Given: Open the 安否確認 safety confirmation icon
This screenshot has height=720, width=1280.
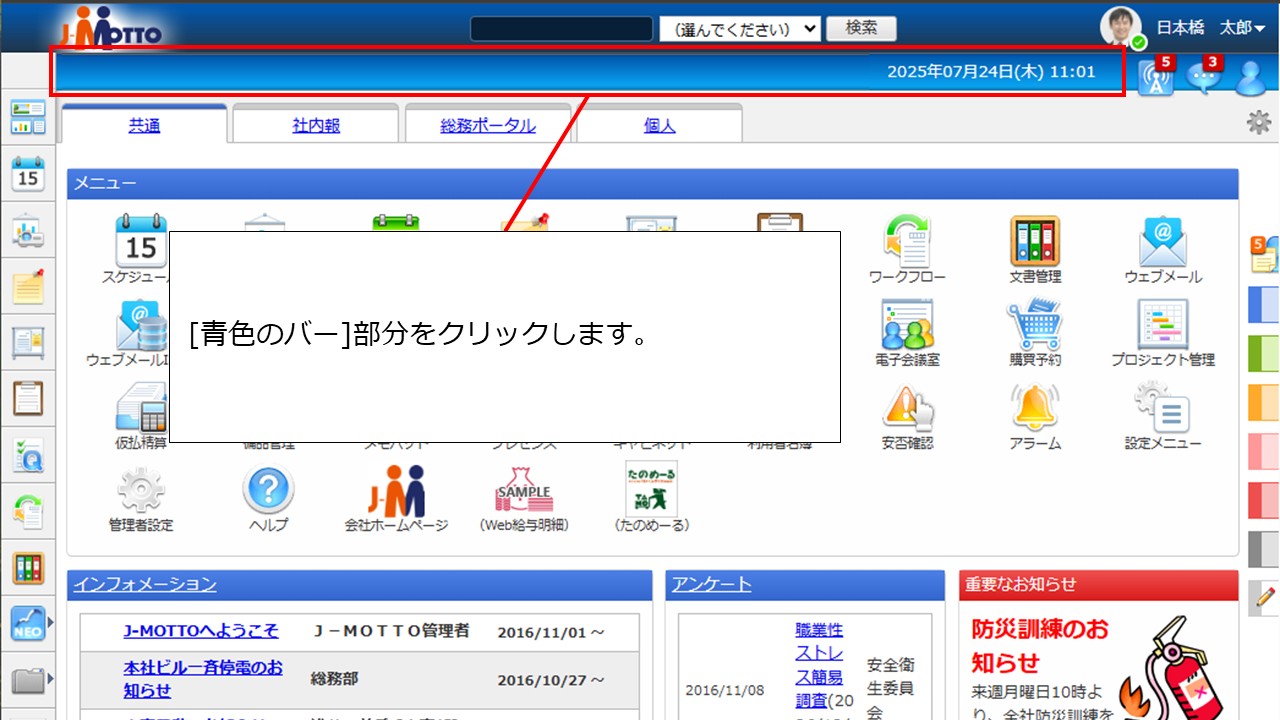Looking at the screenshot, I should coord(905,407).
